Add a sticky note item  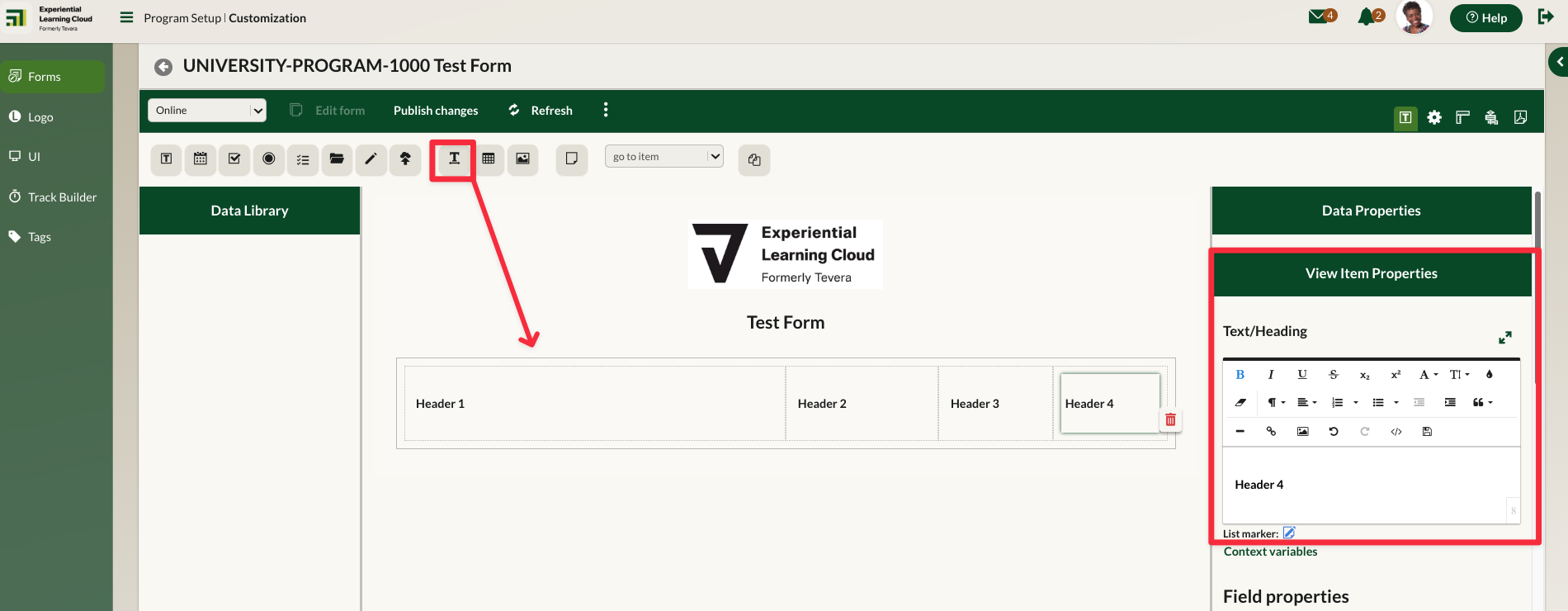[571, 159]
